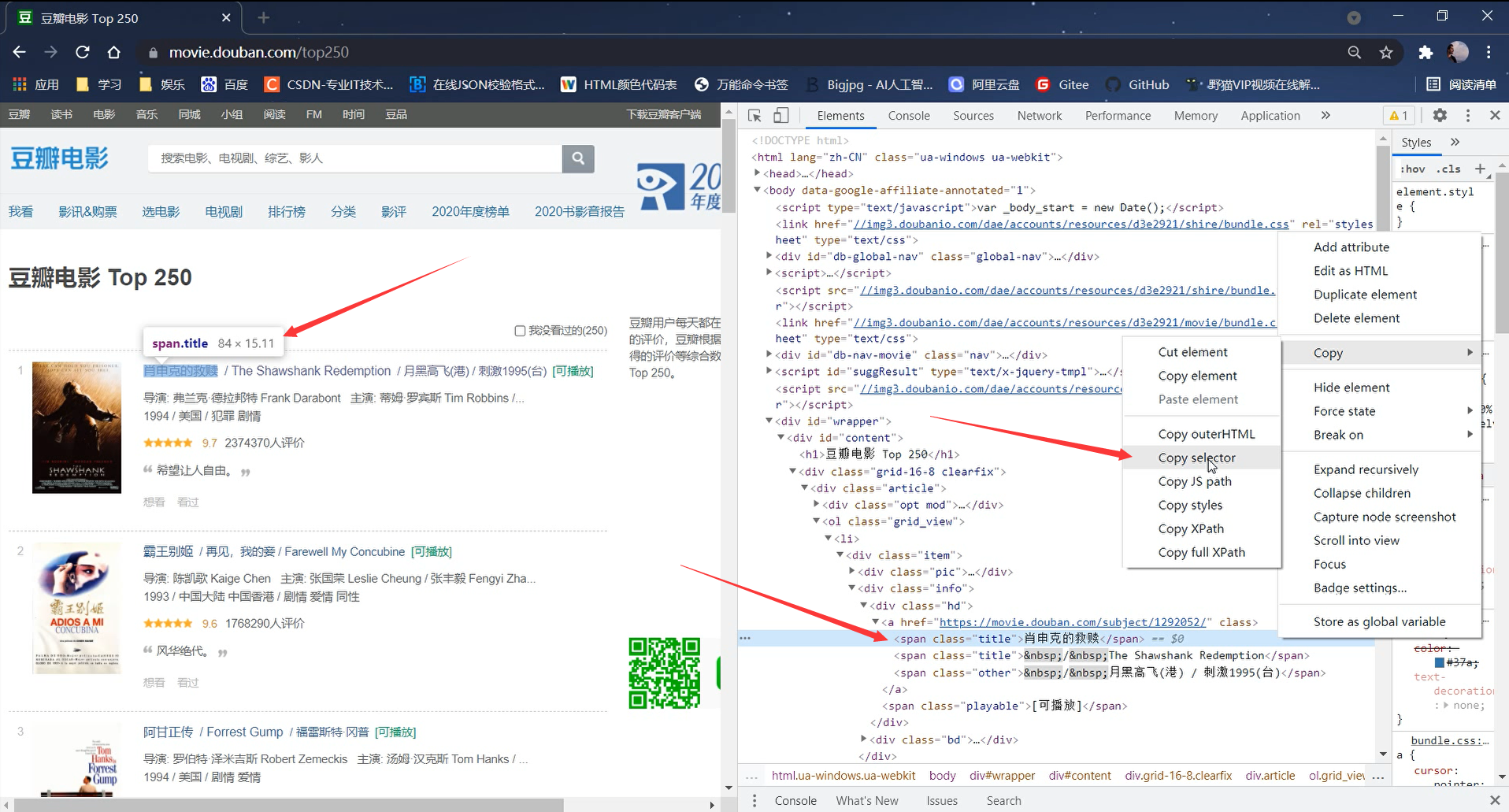This screenshot has width=1509, height=812.
Task: Open DevTools settings gear
Action: [1439, 115]
